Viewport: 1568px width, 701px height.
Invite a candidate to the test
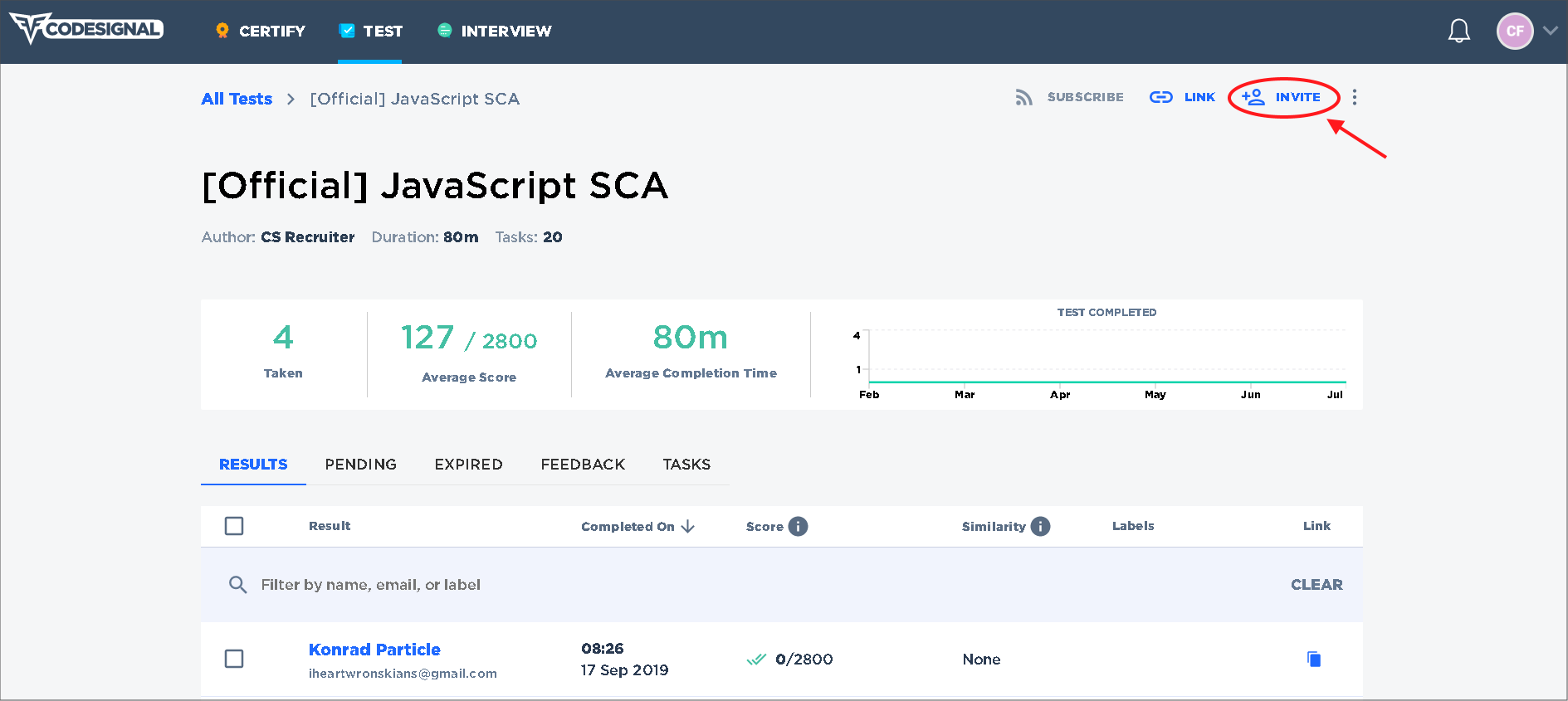click(1281, 97)
